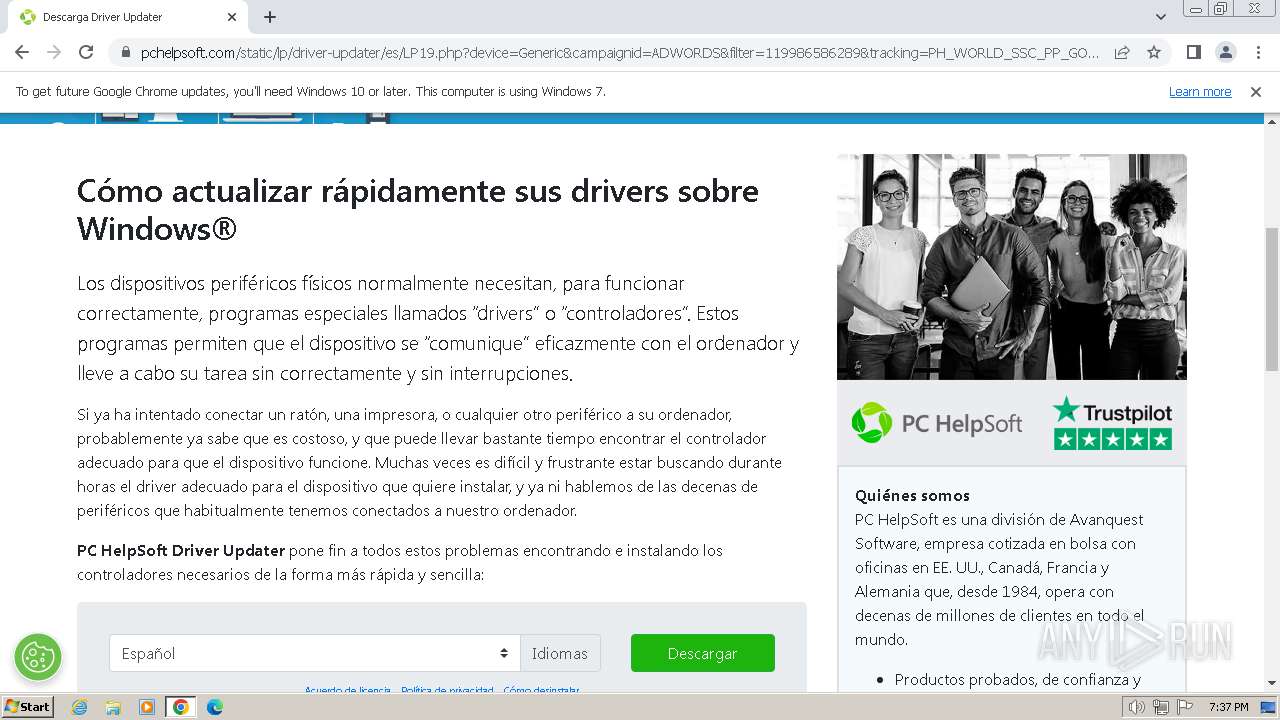Share this page from the address bar
Viewport: 1280px width, 720px height.
coord(1122,52)
